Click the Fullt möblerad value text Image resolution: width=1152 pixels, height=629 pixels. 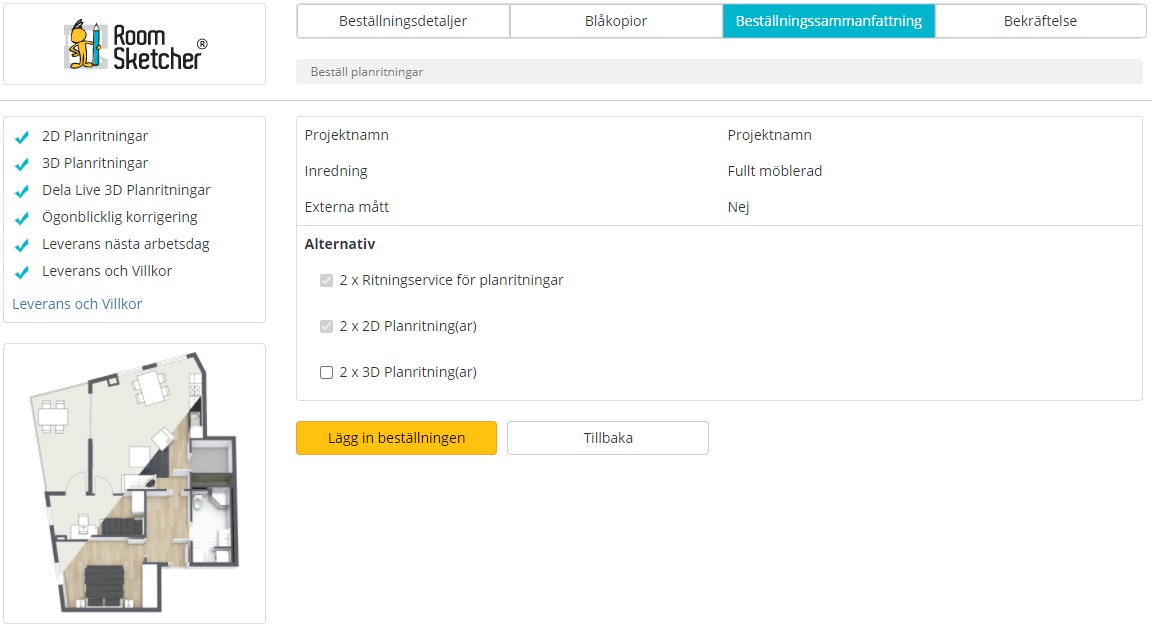[774, 171]
